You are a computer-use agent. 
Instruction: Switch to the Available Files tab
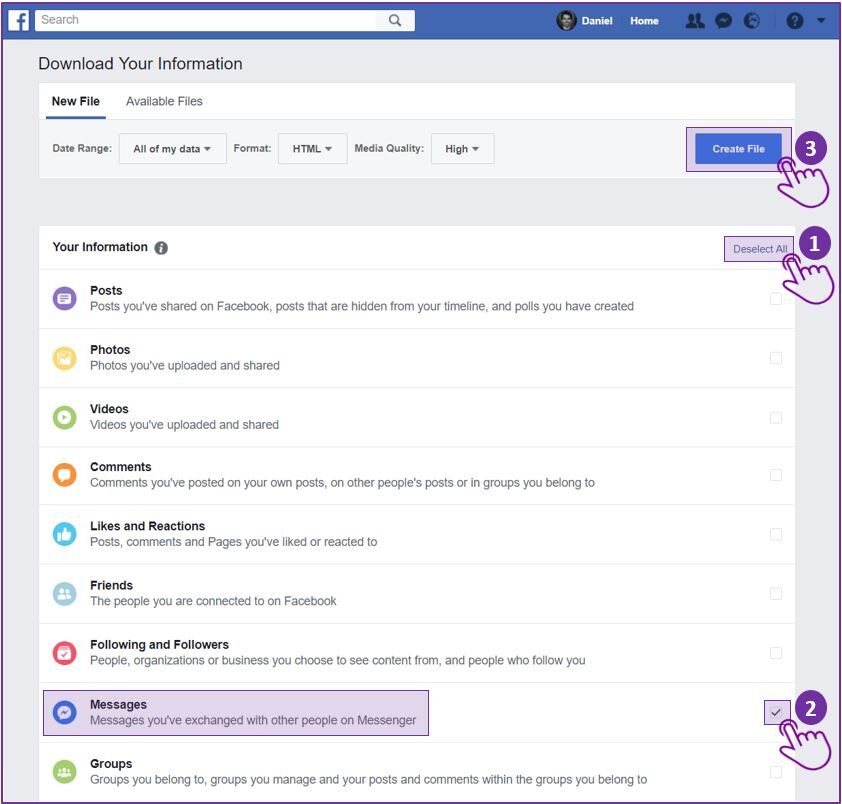164,101
